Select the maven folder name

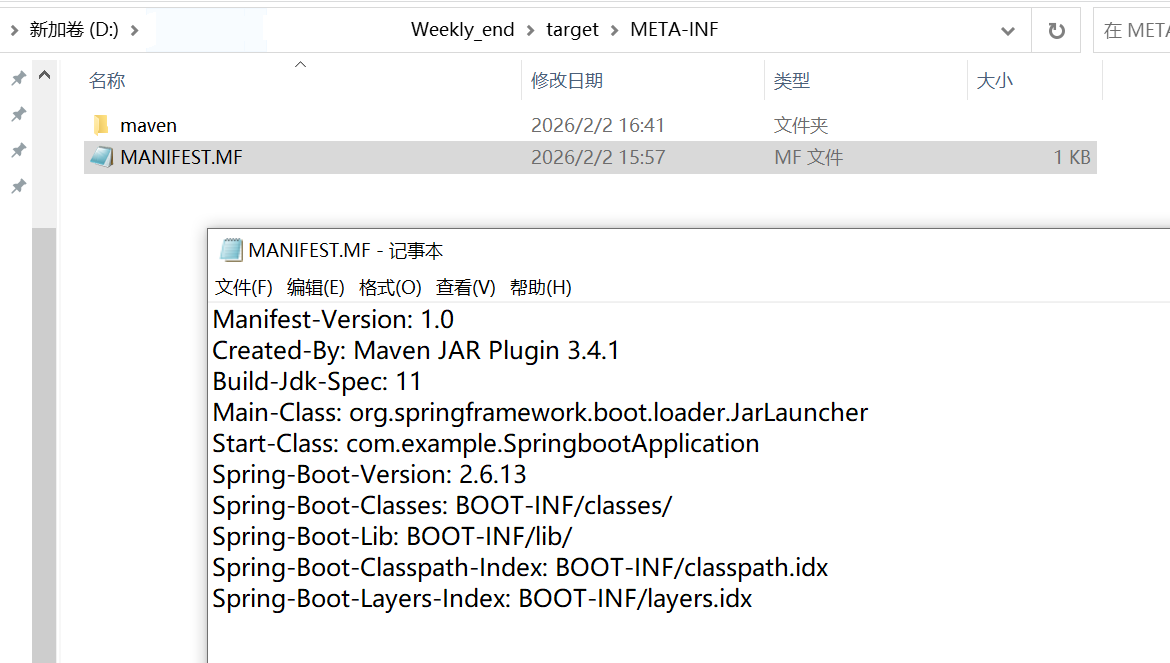coord(148,125)
